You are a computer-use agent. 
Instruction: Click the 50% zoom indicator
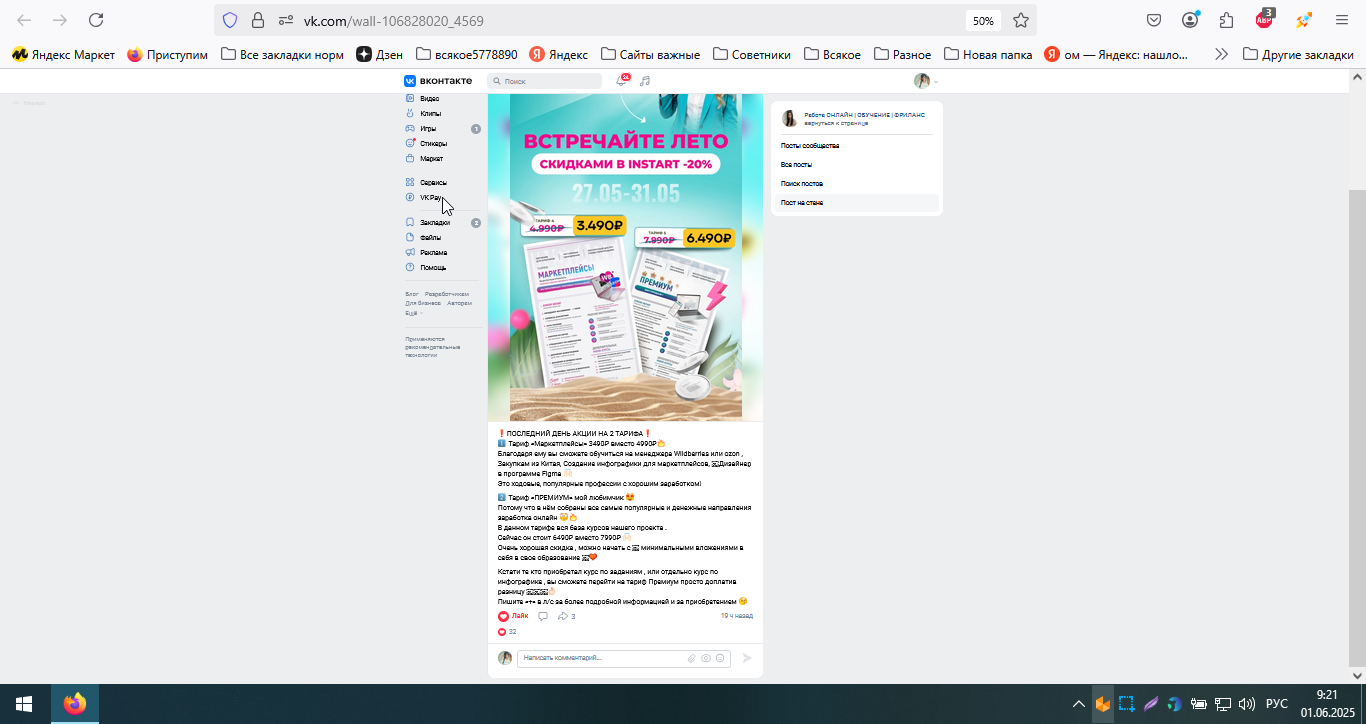click(x=983, y=20)
